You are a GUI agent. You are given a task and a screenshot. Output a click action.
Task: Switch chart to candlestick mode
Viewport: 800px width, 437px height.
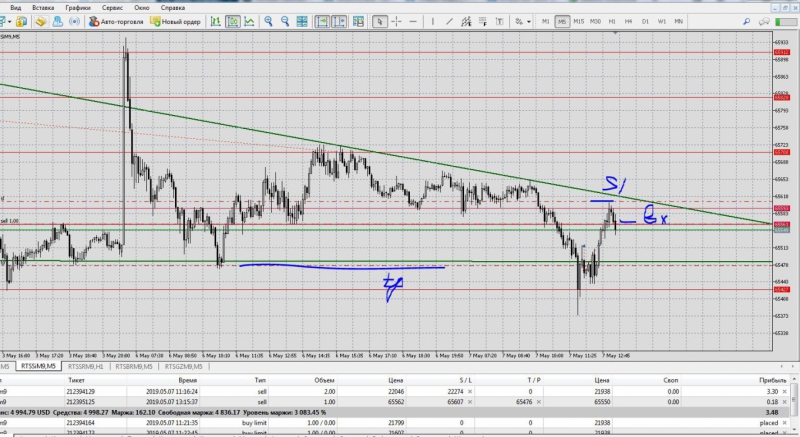(x=233, y=21)
